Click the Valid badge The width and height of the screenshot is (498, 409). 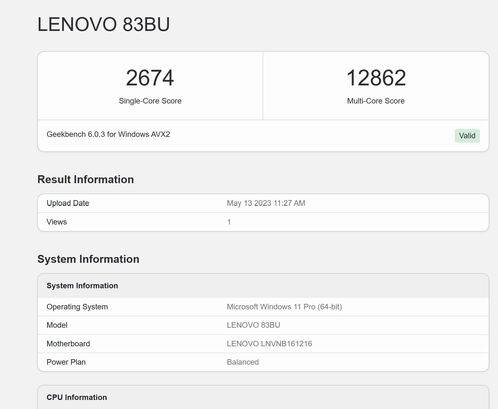pos(467,136)
